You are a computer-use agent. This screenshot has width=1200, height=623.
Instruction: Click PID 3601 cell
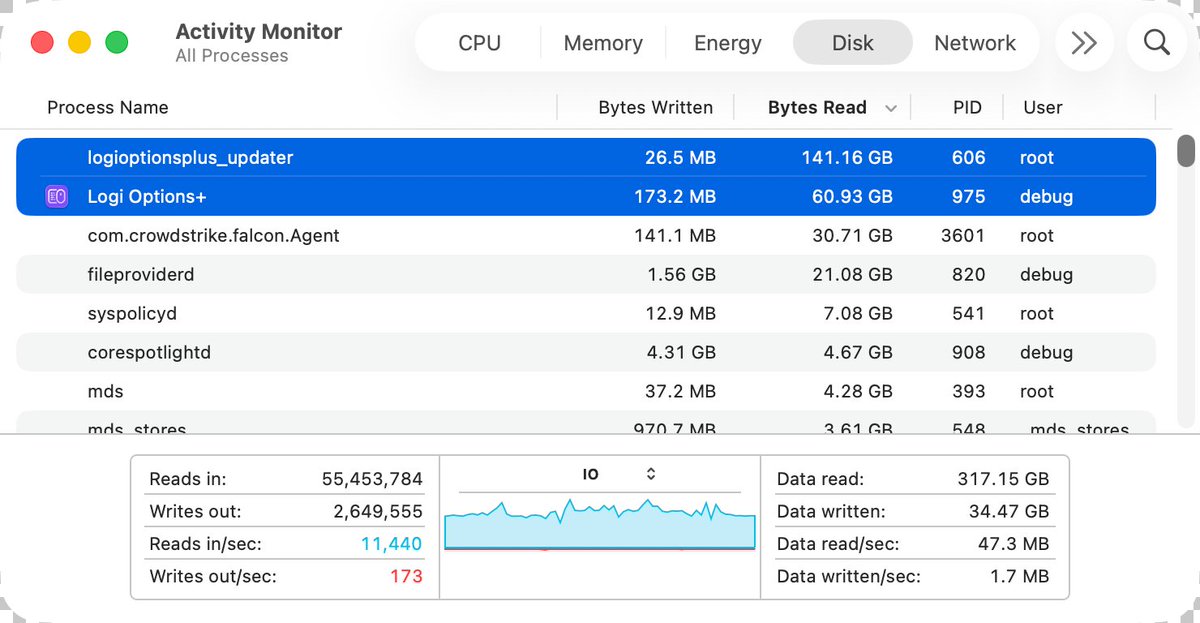tap(963, 236)
